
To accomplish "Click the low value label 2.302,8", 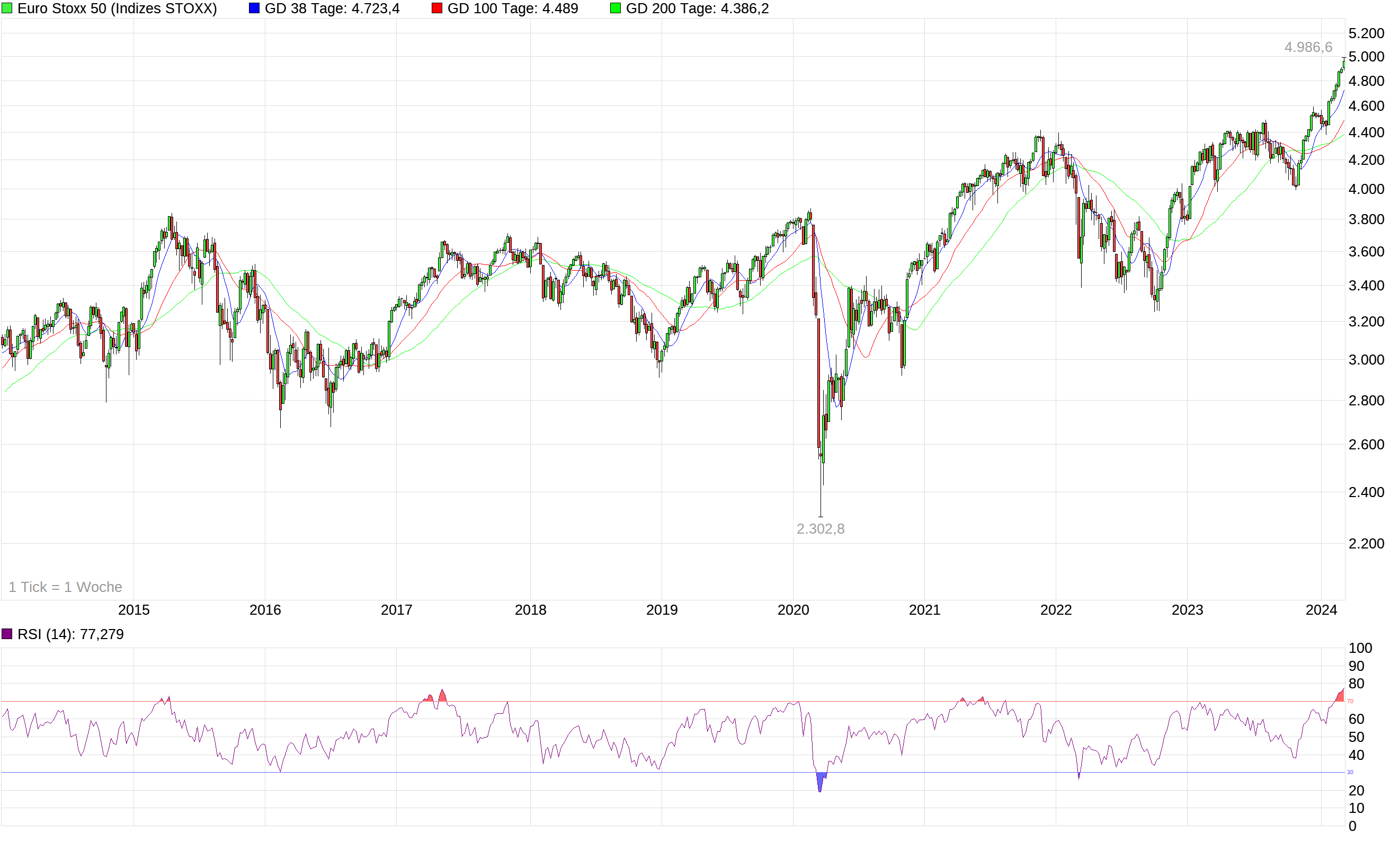I will [x=820, y=529].
